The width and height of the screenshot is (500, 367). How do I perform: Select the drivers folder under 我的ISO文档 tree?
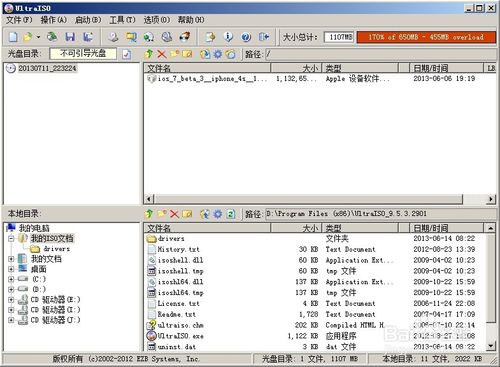(56, 249)
